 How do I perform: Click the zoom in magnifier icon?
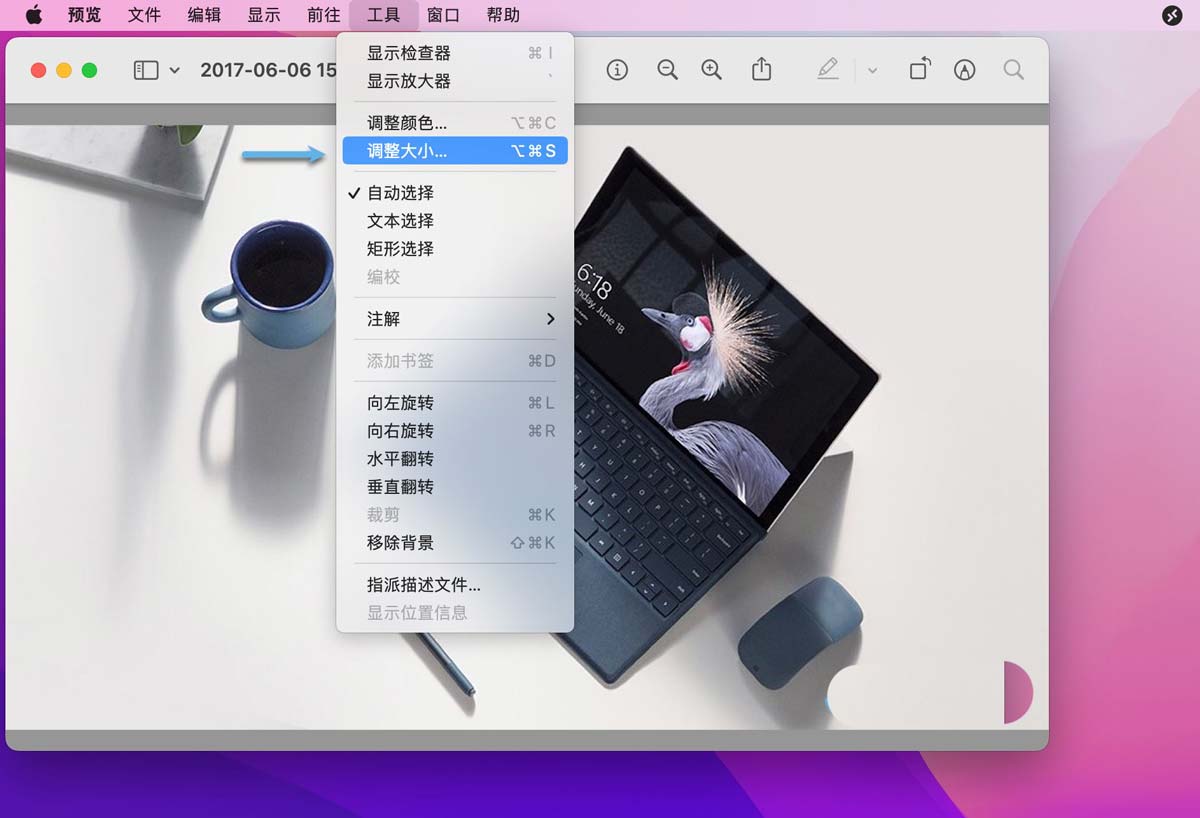click(711, 70)
